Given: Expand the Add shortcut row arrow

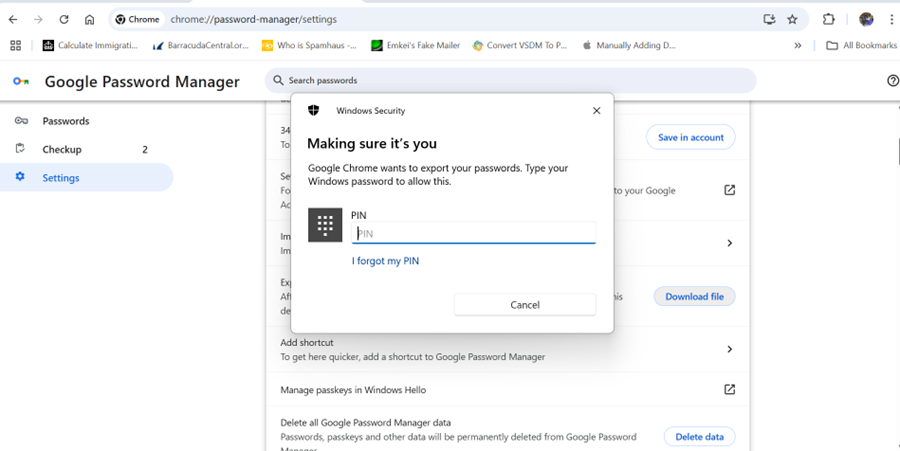Looking at the screenshot, I should (729, 349).
